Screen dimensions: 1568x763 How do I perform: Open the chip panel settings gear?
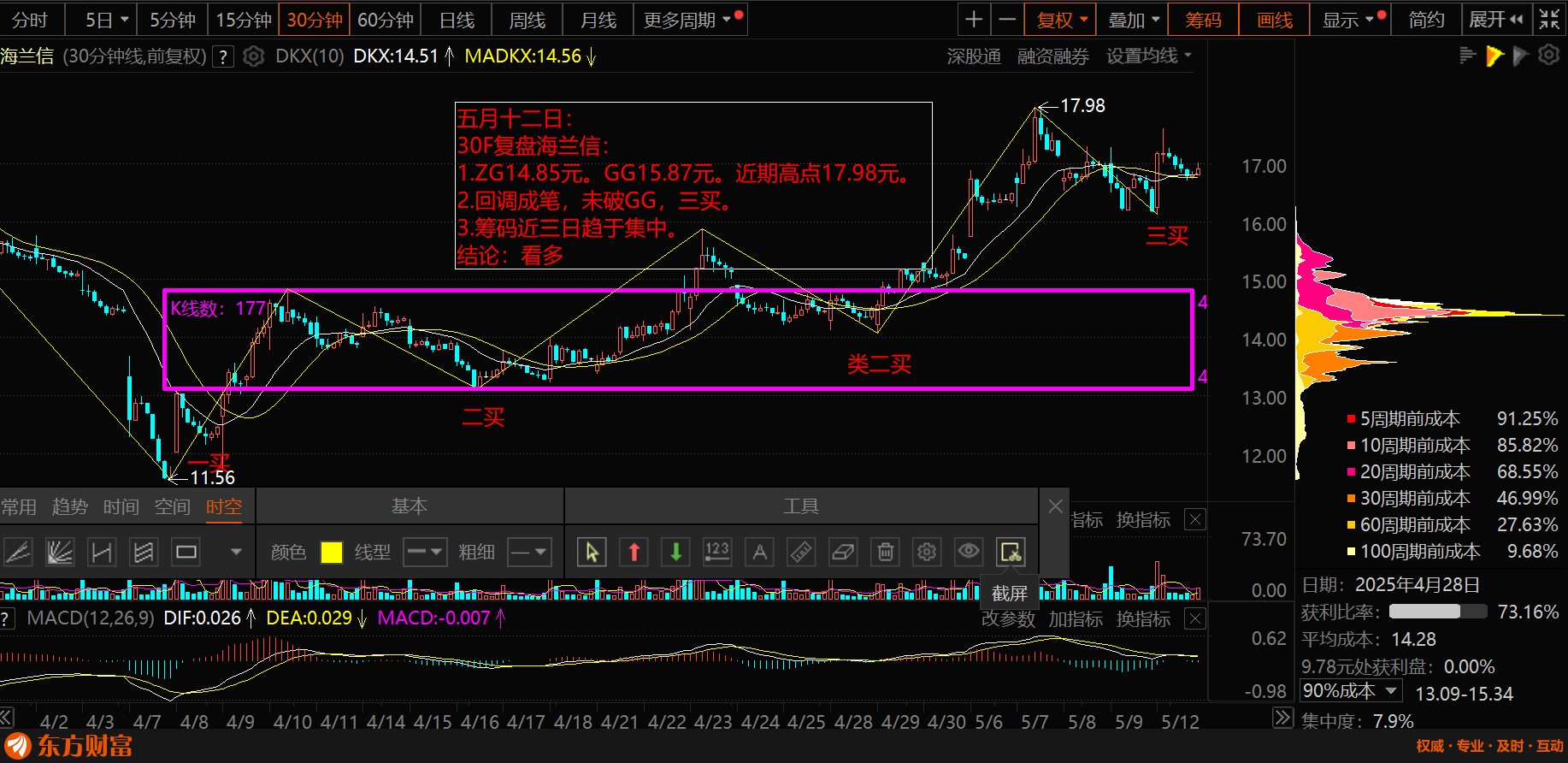pyautogui.click(x=1548, y=56)
